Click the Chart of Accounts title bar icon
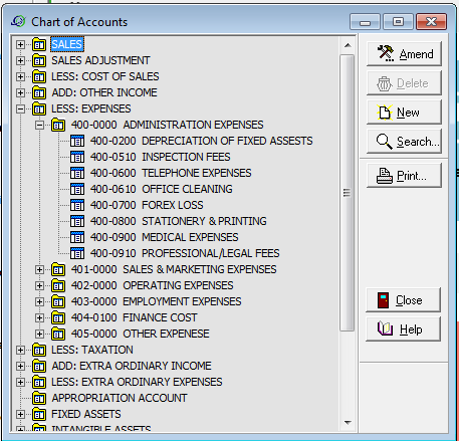The height and width of the screenshot is (441, 459). [x=18, y=22]
